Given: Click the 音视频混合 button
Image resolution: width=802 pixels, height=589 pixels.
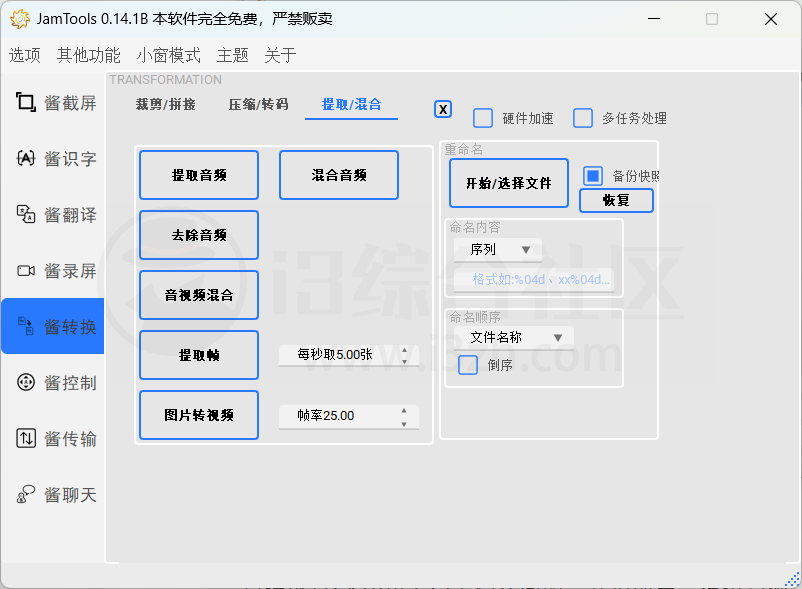Looking at the screenshot, I should (x=199, y=295).
